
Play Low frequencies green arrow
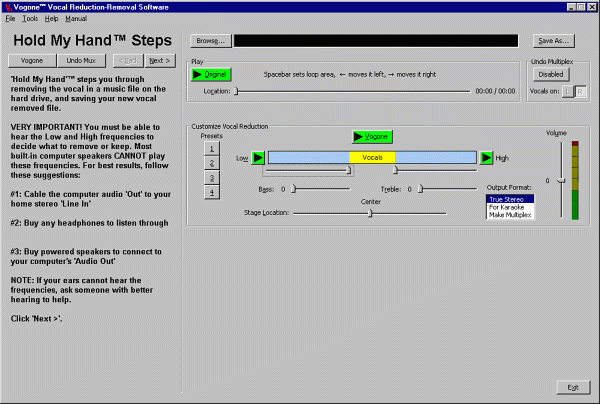[x=258, y=158]
